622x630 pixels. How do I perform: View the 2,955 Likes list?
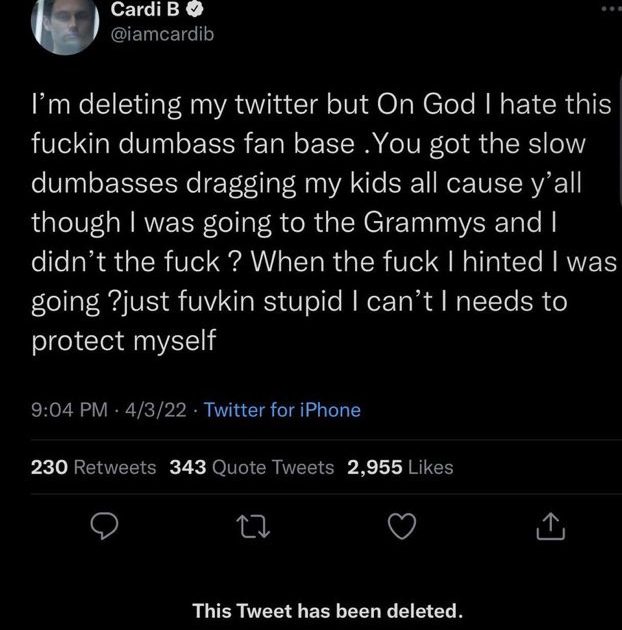point(400,467)
